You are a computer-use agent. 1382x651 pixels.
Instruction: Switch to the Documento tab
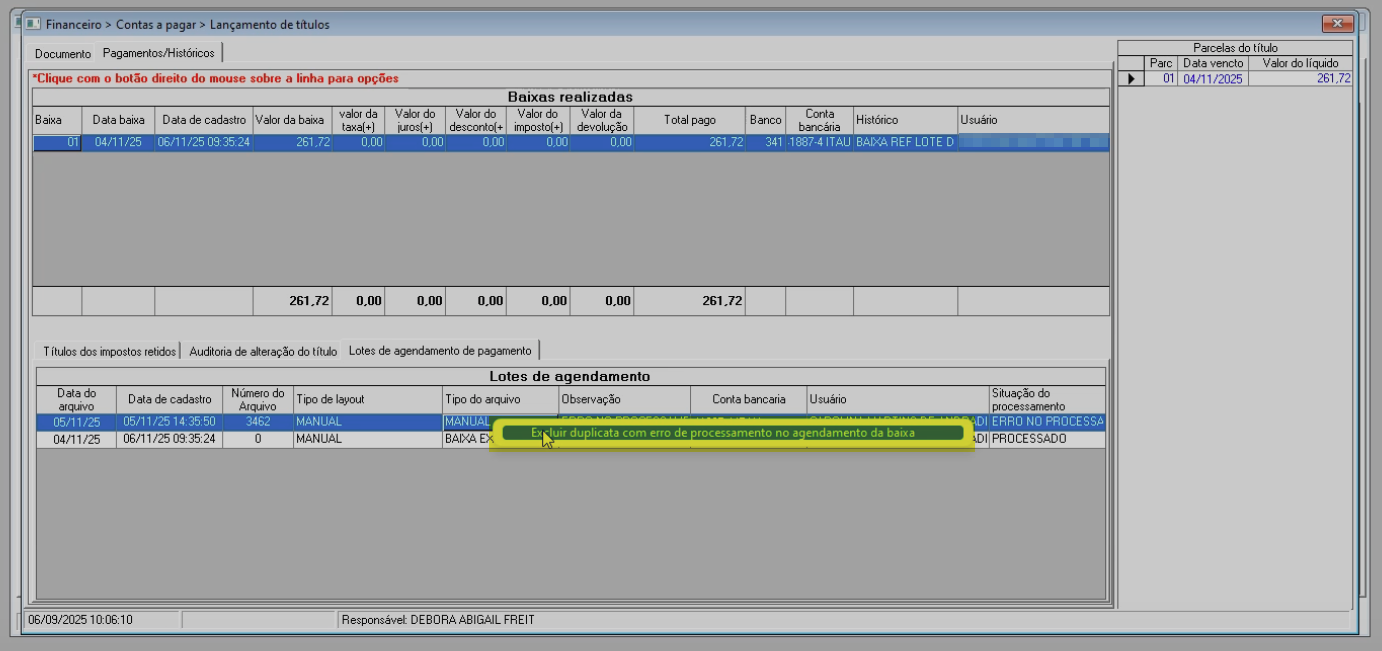click(x=62, y=54)
